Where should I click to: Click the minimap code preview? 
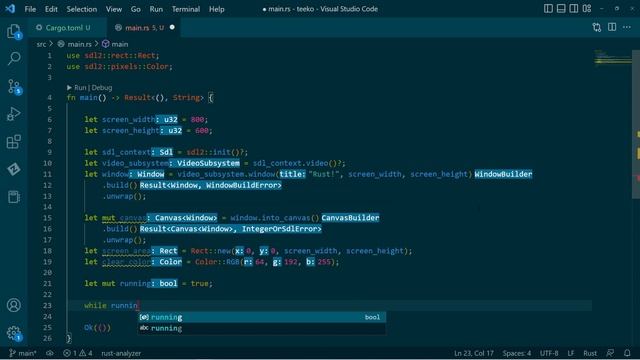(612, 57)
